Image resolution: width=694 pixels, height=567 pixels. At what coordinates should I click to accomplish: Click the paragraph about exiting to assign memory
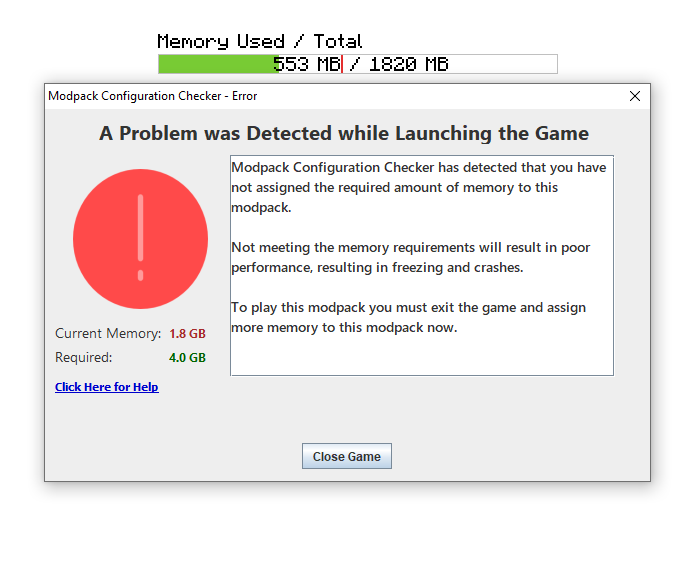point(408,317)
